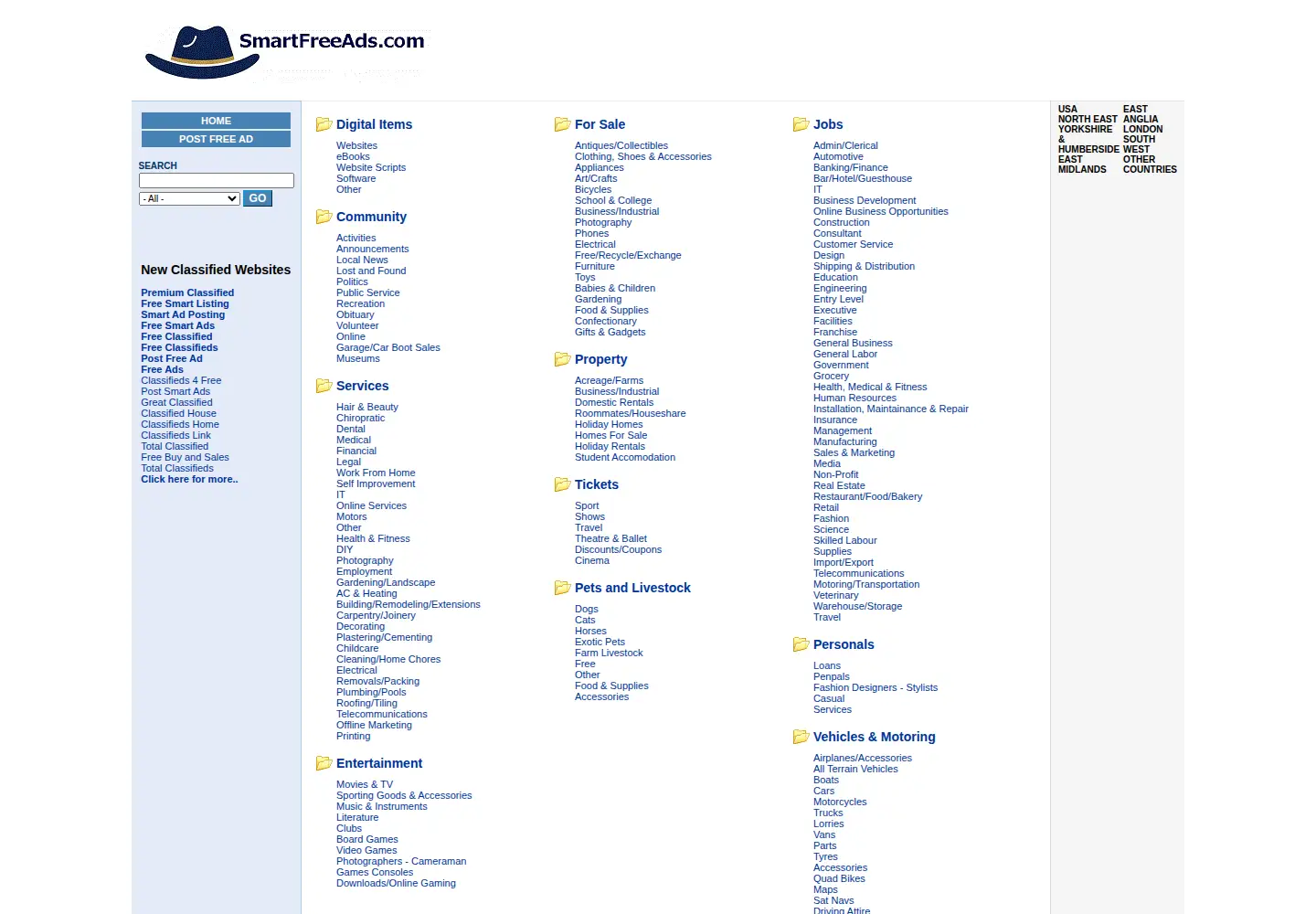Open the Premium Classified link

click(x=187, y=292)
